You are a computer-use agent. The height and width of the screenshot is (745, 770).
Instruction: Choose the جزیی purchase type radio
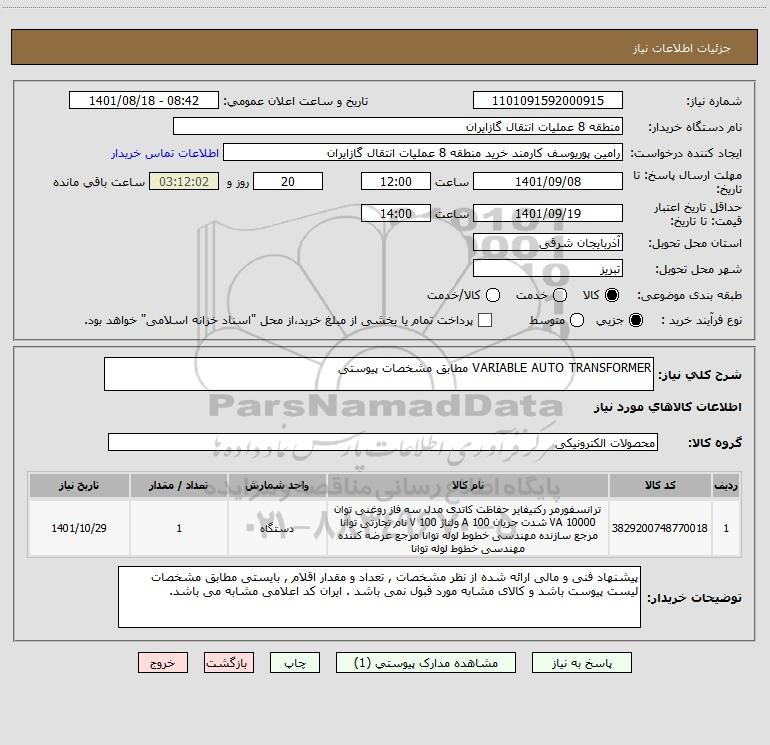(635, 321)
